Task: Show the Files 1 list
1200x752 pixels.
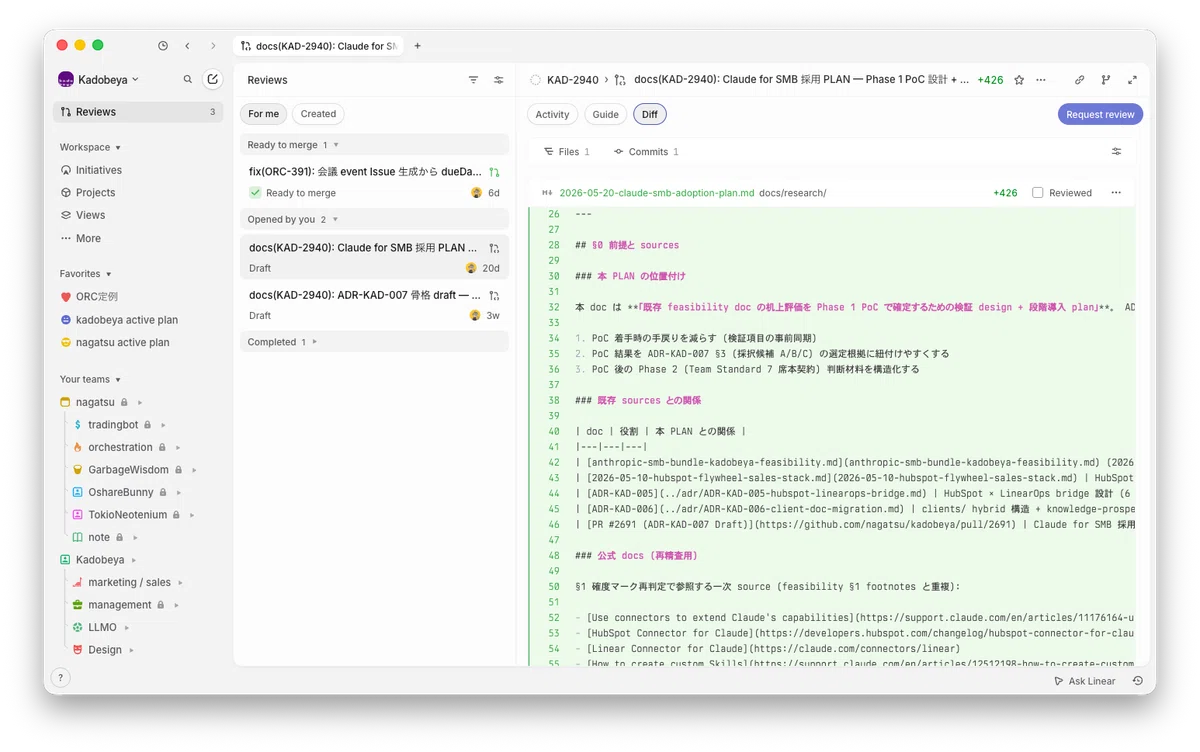Action: click(x=566, y=152)
